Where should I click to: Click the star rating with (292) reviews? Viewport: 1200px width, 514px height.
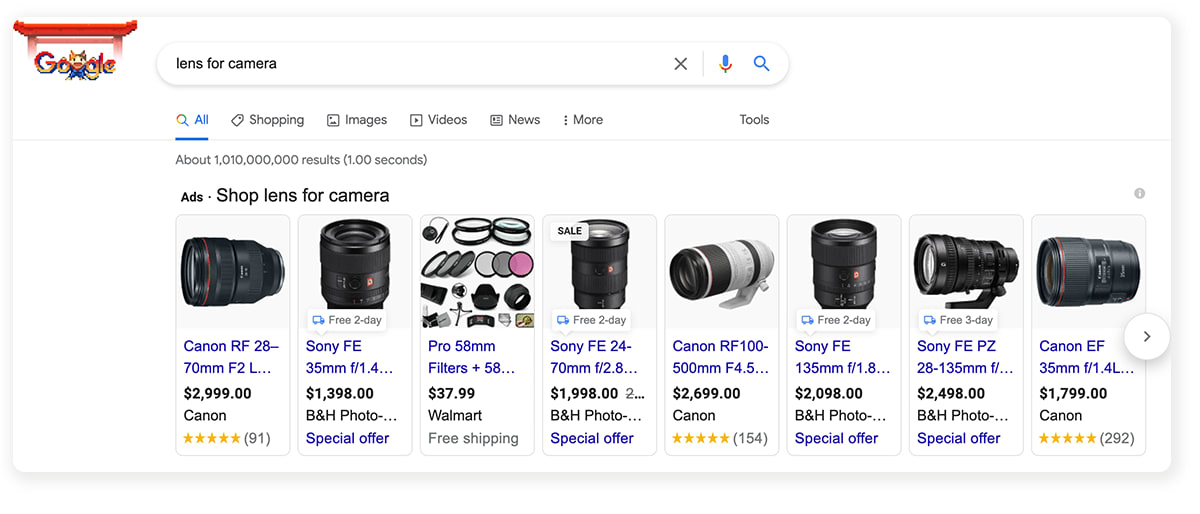click(1086, 438)
